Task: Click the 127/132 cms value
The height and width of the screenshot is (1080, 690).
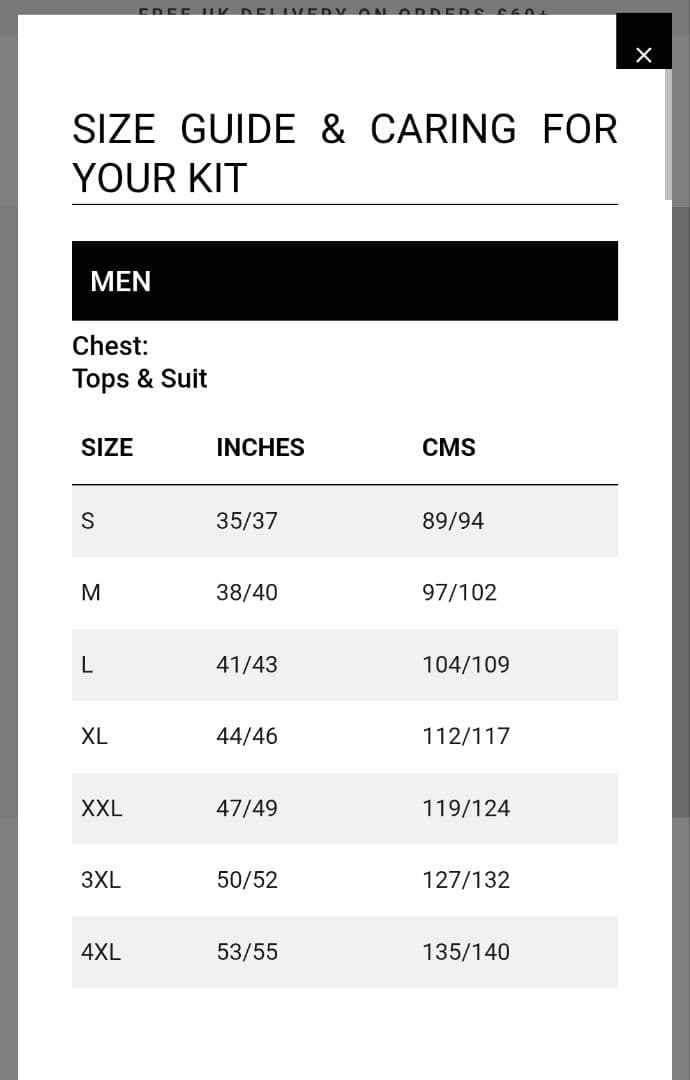Action: (465, 880)
